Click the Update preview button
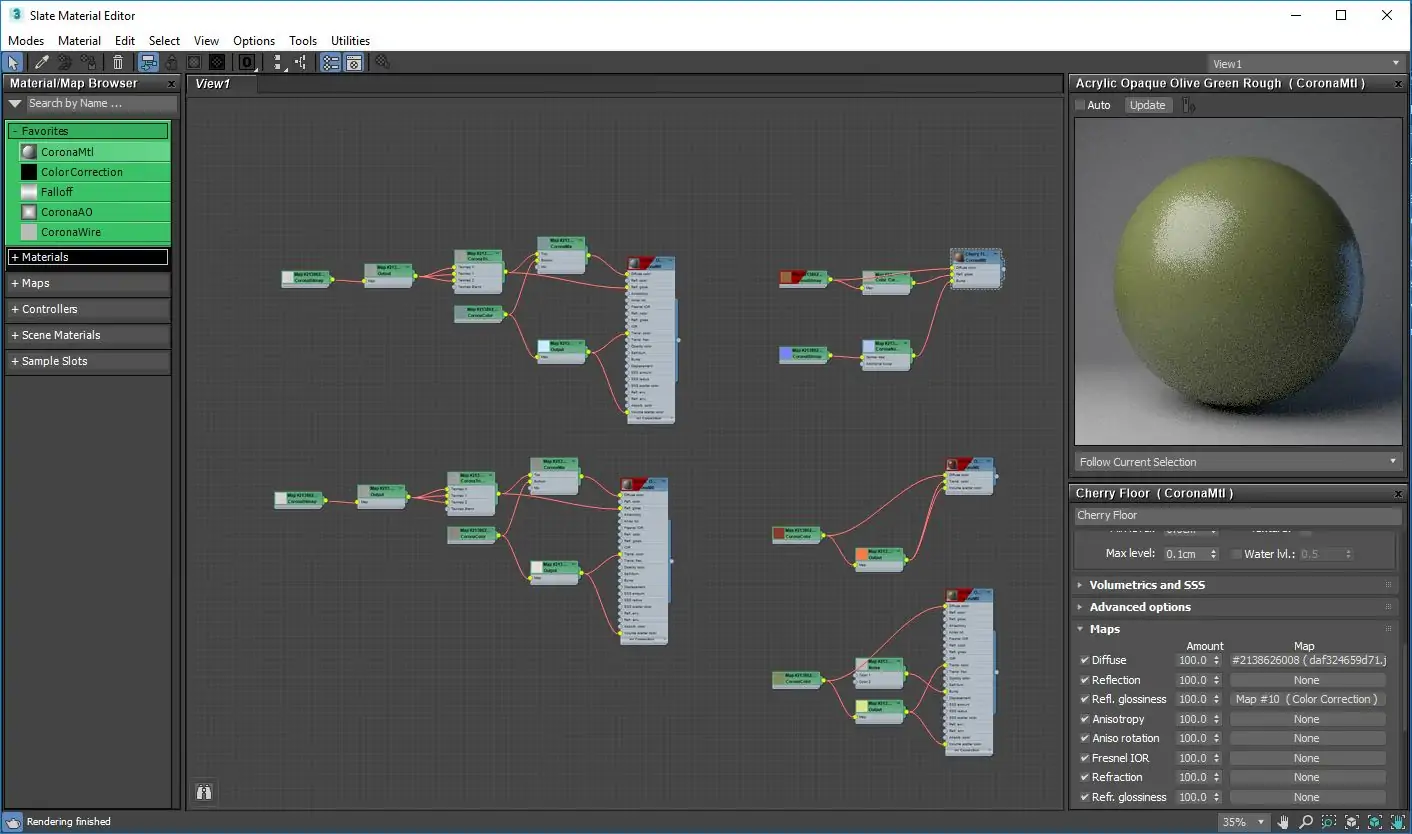Image resolution: width=1412 pixels, height=834 pixels. [x=1147, y=105]
